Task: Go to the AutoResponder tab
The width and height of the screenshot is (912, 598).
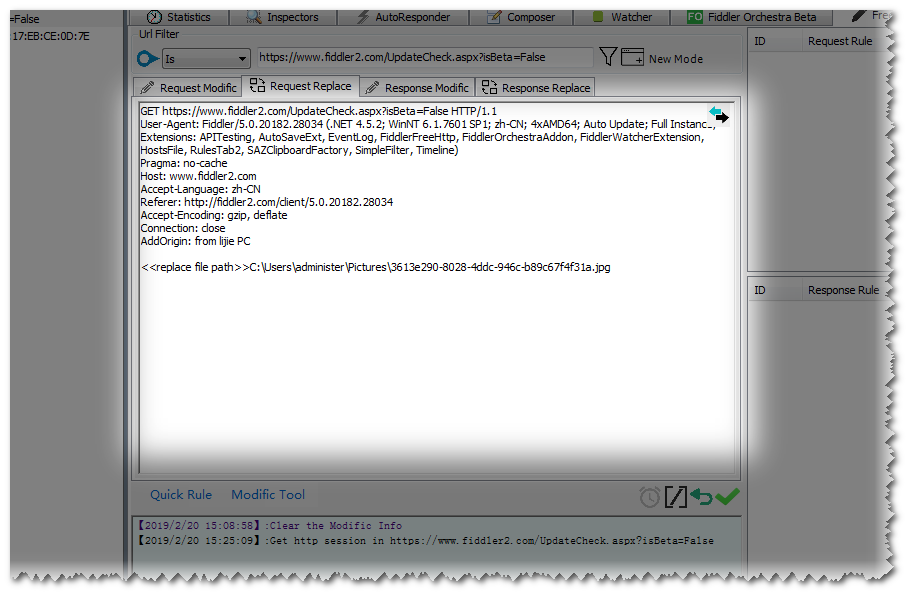Action: [403, 17]
